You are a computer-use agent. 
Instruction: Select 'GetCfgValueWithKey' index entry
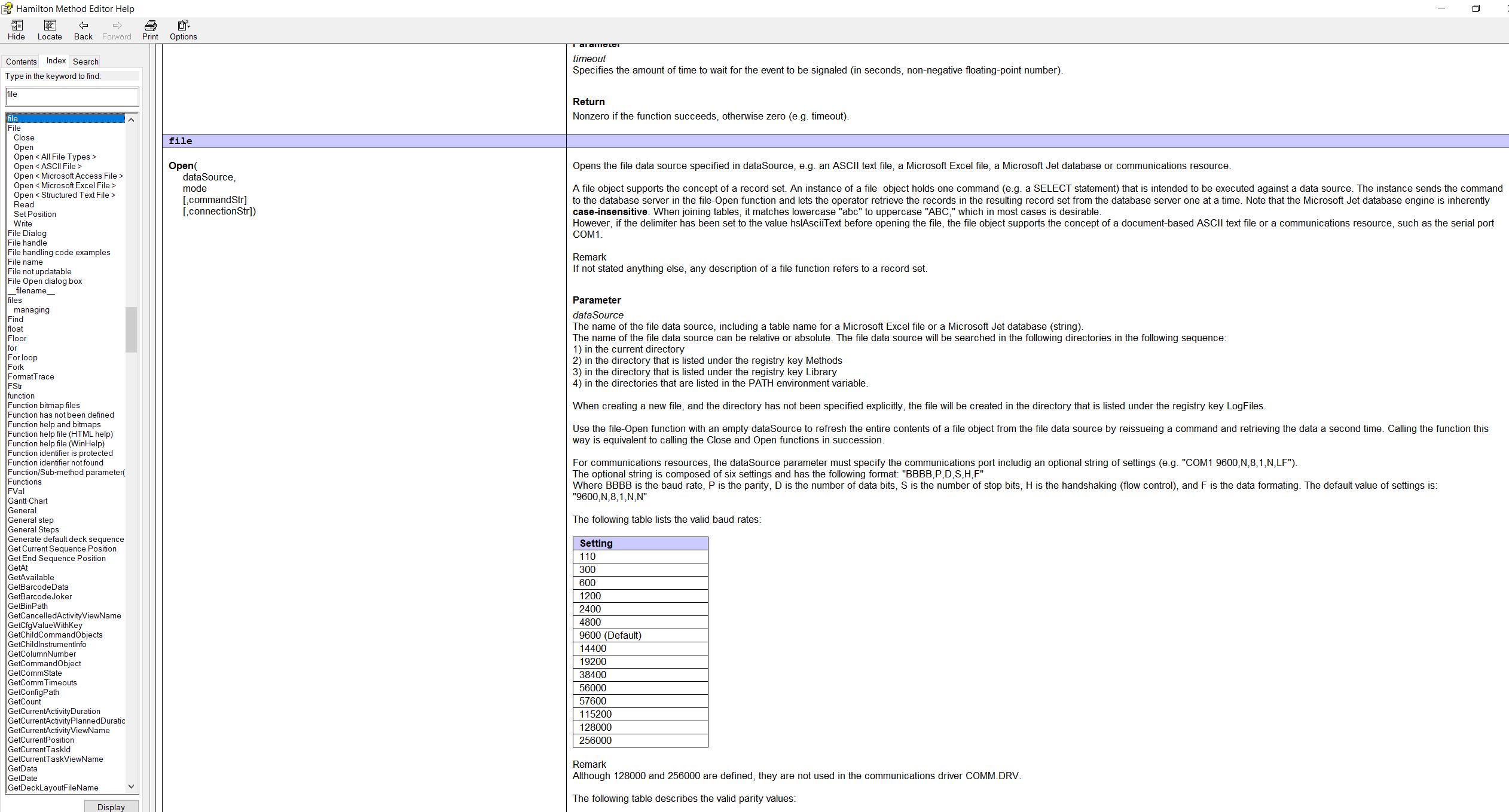click(45, 625)
